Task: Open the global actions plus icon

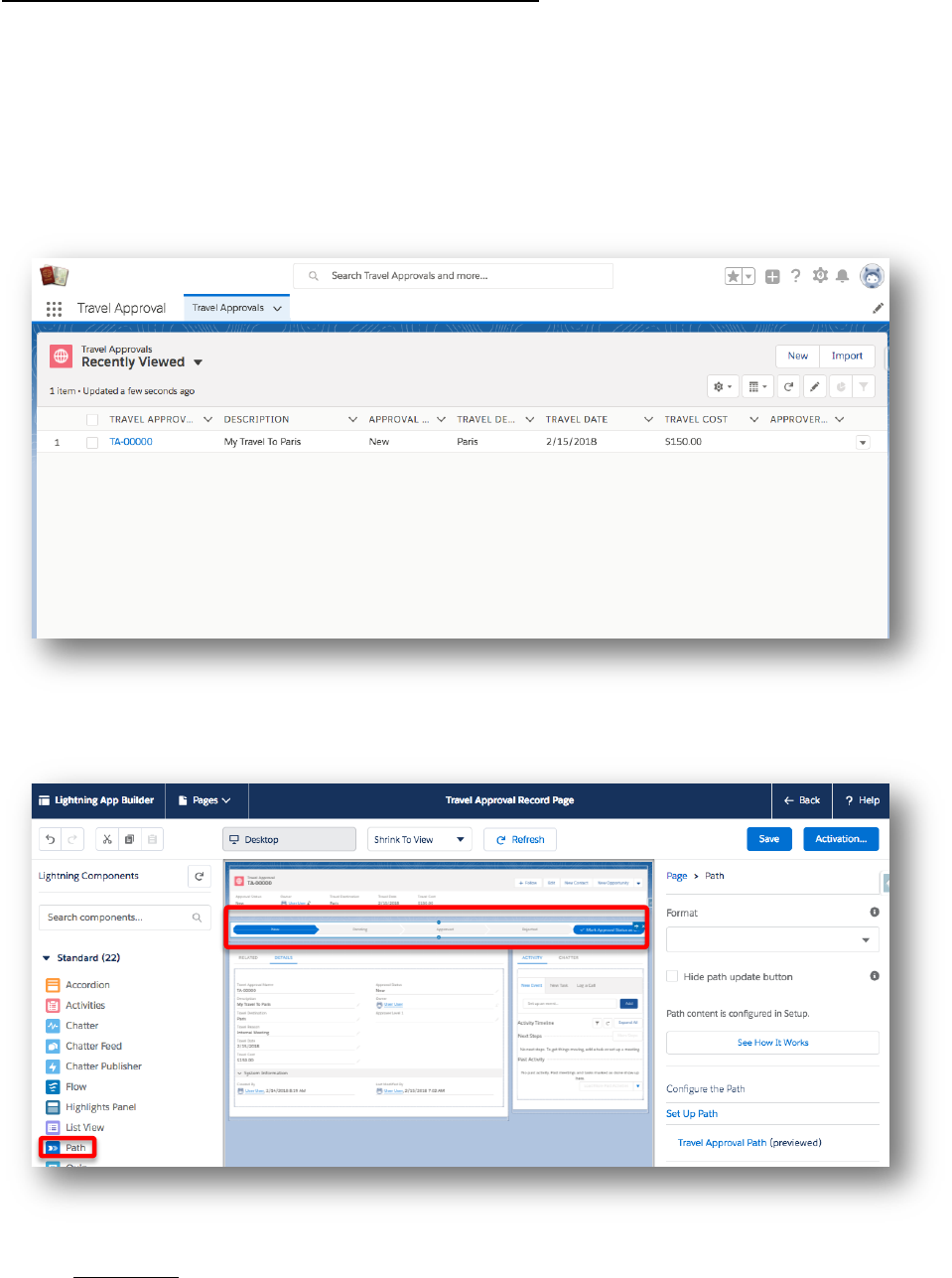Action: point(772,276)
